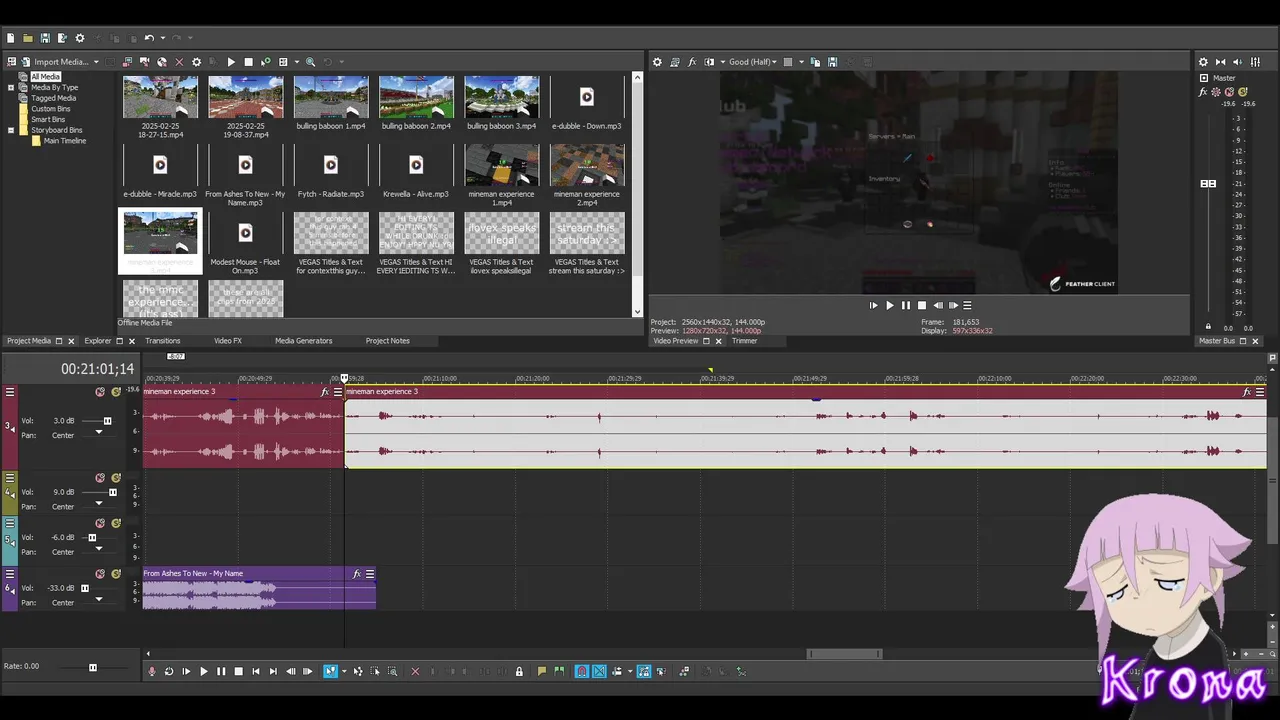Go to start of project
Image resolution: width=1280 pixels, height=720 pixels.
[256, 671]
